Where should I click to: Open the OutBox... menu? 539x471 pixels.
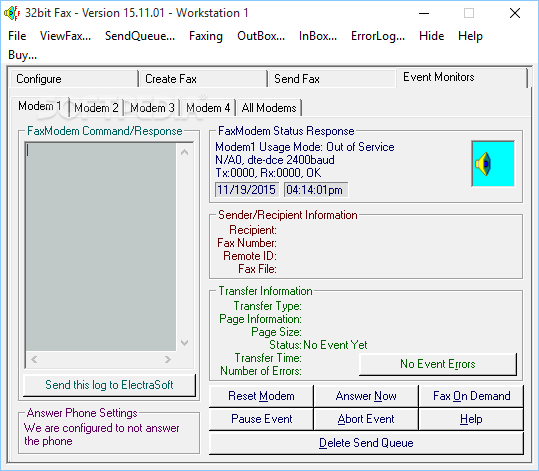click(x=261, y=36)
